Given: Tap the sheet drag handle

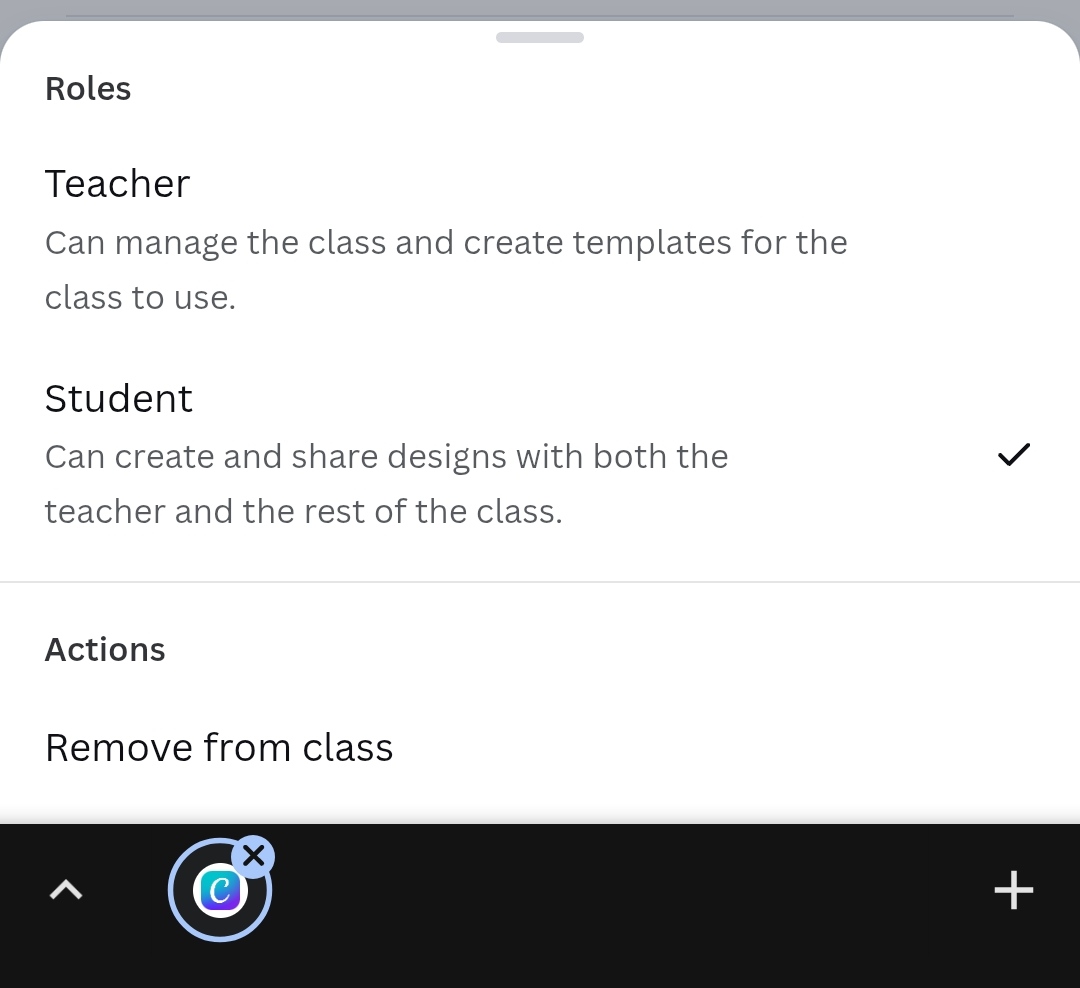Looking at the screenshot, I should 540,38.
